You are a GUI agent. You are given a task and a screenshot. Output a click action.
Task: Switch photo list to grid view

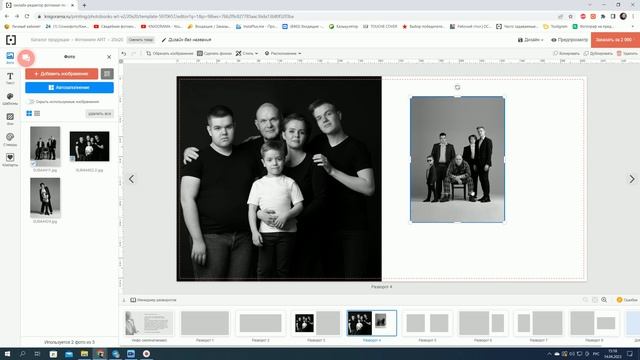(x=29, y=113)
